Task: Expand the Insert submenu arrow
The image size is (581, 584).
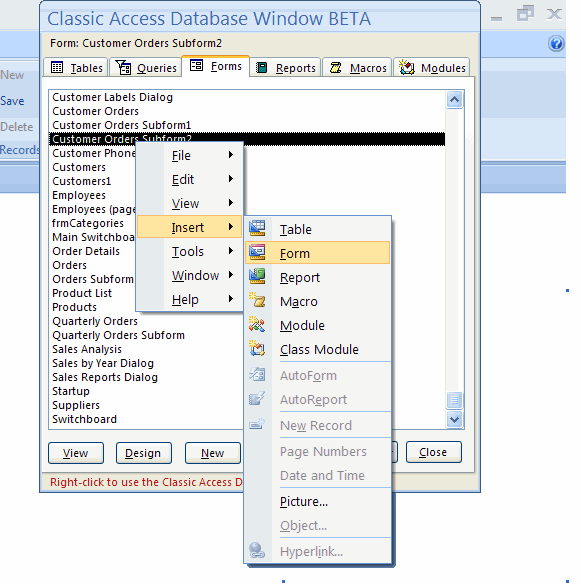Action: pyautogui.click(x=231, y=226)
